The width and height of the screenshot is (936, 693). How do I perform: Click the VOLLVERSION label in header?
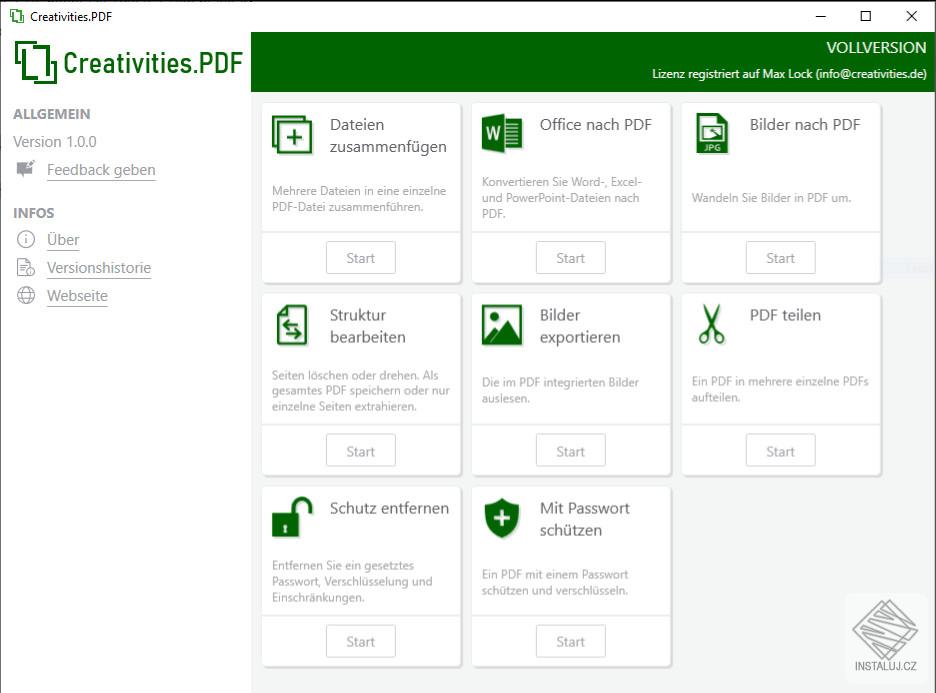pos(876,48)
